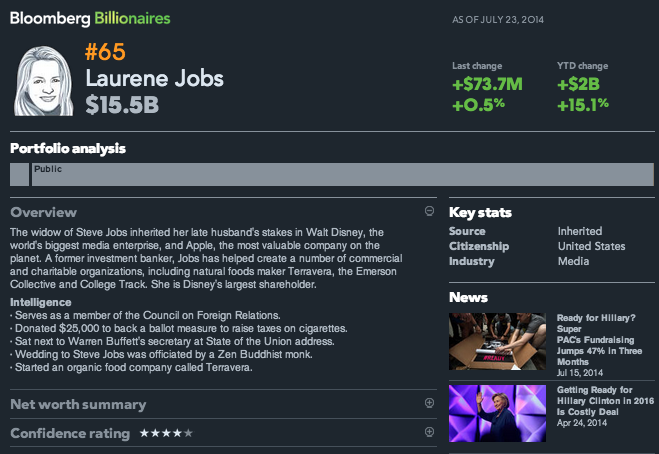The height and width of the screenshot is (454, 659).
Task: Open the Ready for Hillary news thumbnail
Action: coord(497,341)
